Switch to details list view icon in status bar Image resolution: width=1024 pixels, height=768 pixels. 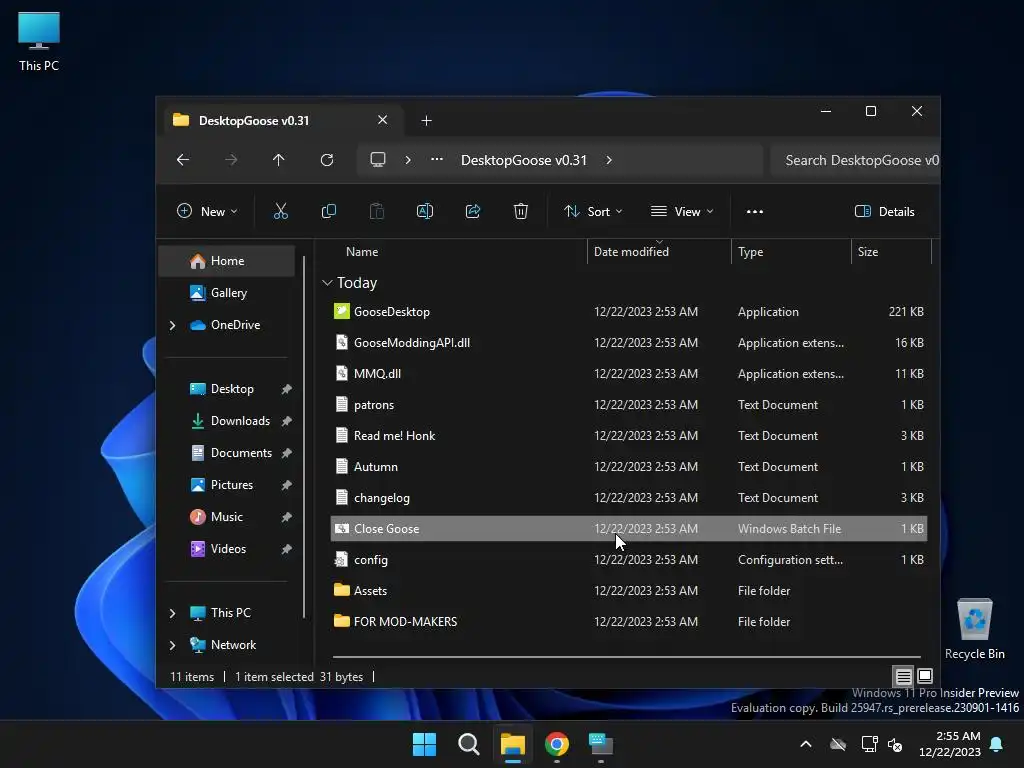pos(903,676)
